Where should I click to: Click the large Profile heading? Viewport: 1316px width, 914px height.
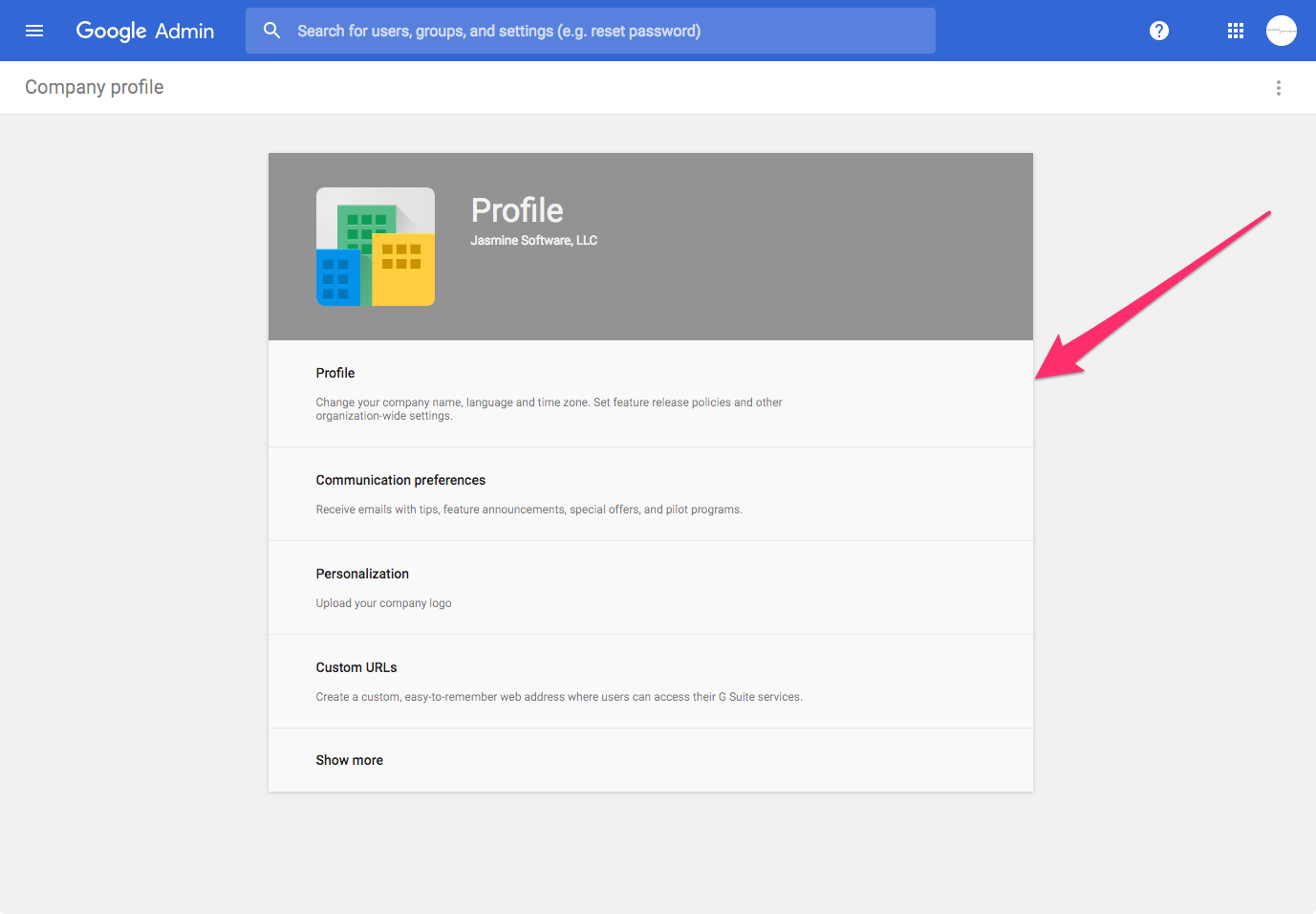click(517, 210)
